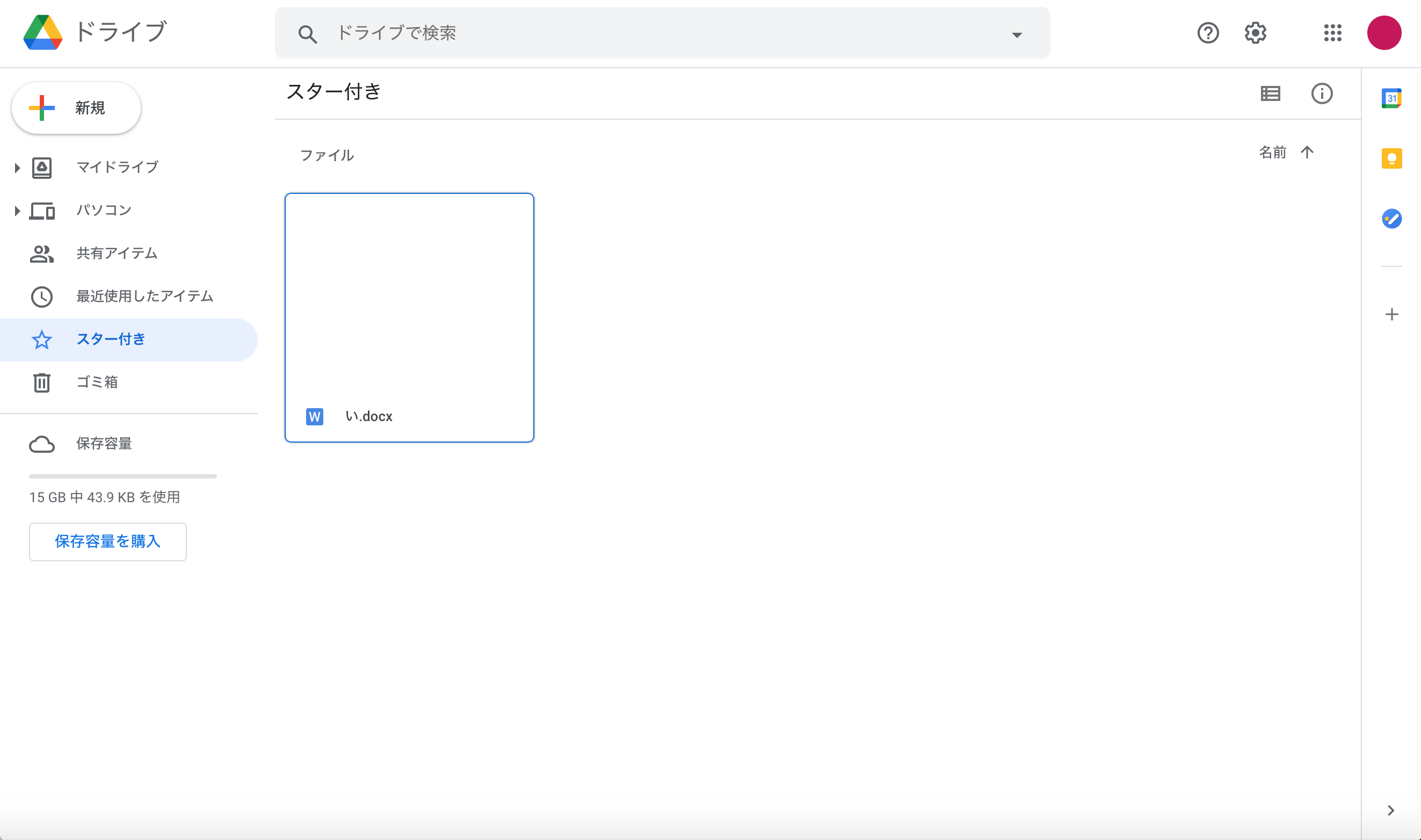Click the 新規 button
The image size is (1421, 840).
point(76,108)
